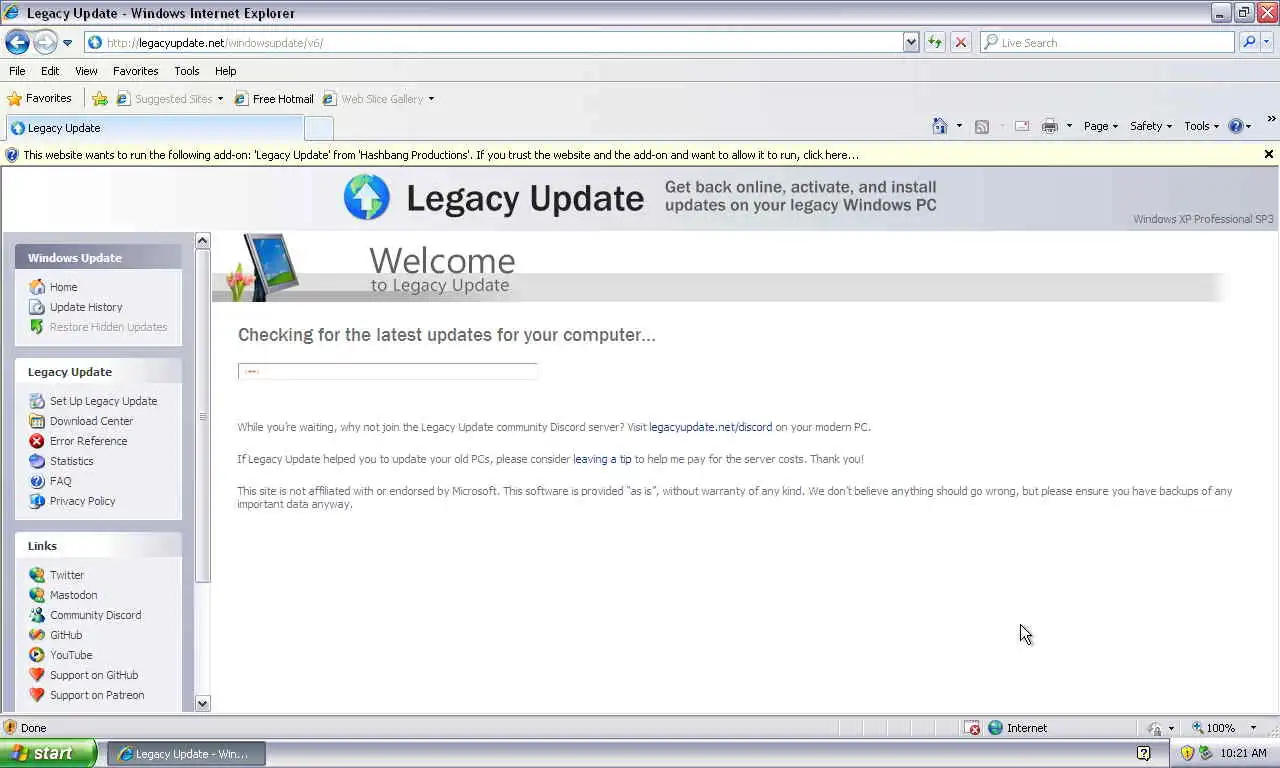Open the View menu
This screenshot has height=768, width=1280.
(86, 71)
